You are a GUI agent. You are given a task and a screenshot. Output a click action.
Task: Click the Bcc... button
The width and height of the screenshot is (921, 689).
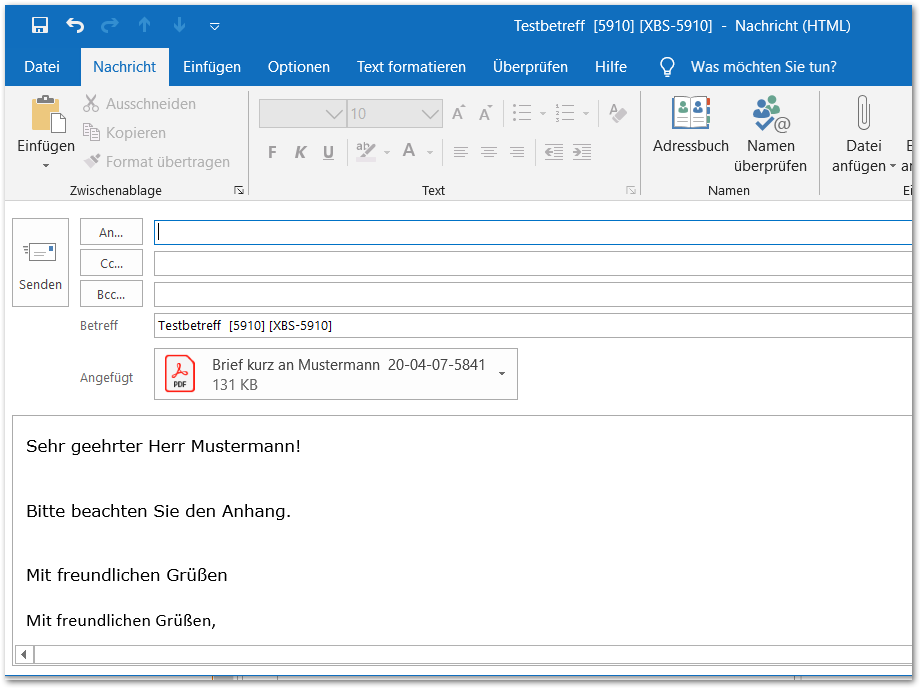coord(111,295)
